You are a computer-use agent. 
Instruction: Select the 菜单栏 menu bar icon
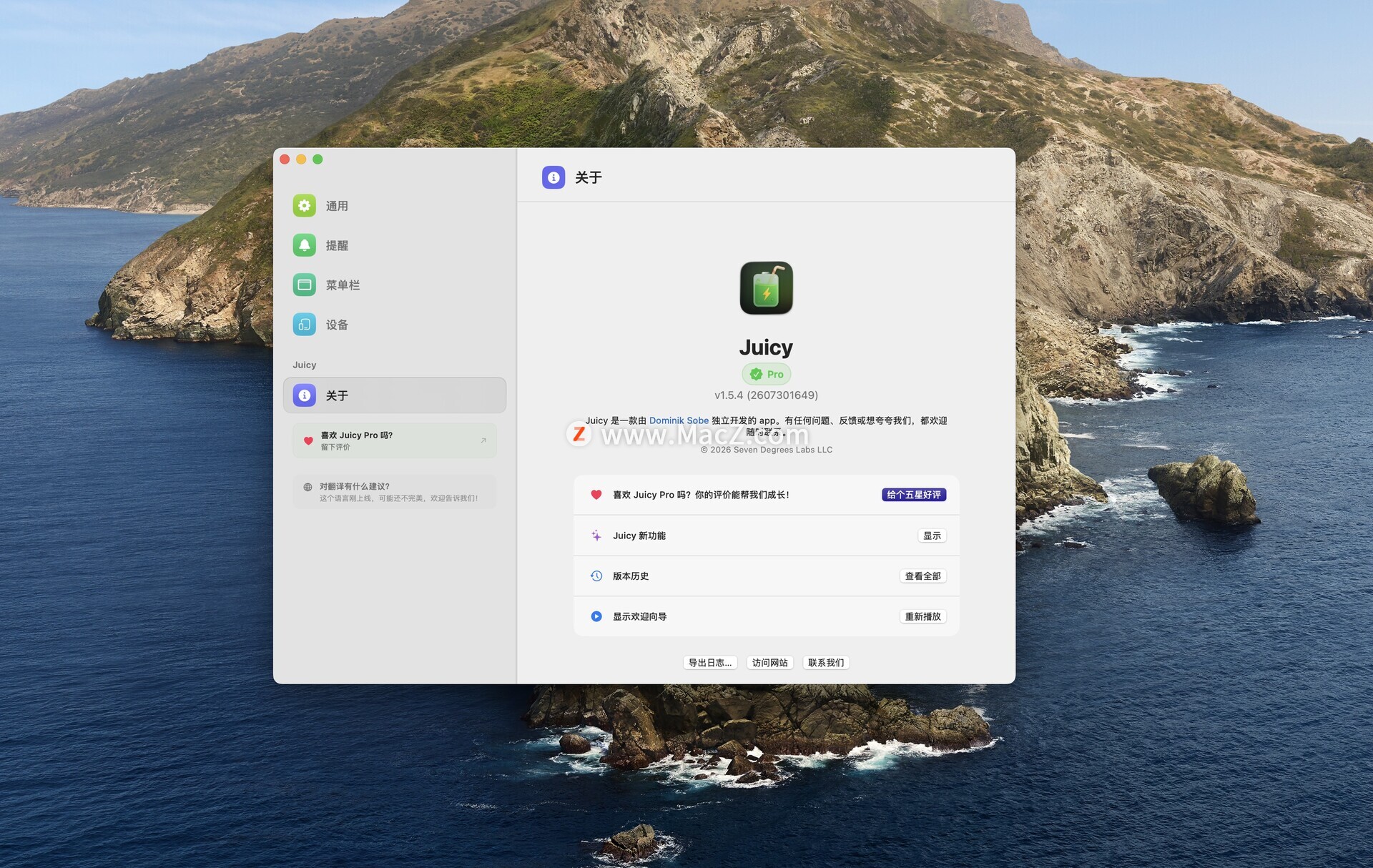304,285
